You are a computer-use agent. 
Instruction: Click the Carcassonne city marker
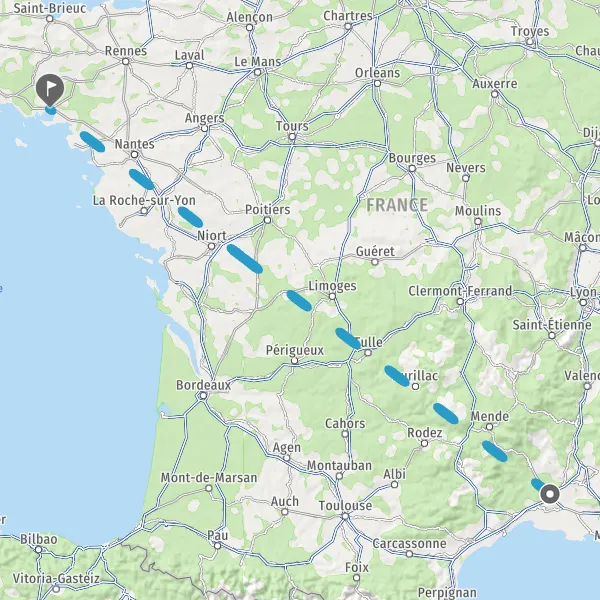coord(409,554)
